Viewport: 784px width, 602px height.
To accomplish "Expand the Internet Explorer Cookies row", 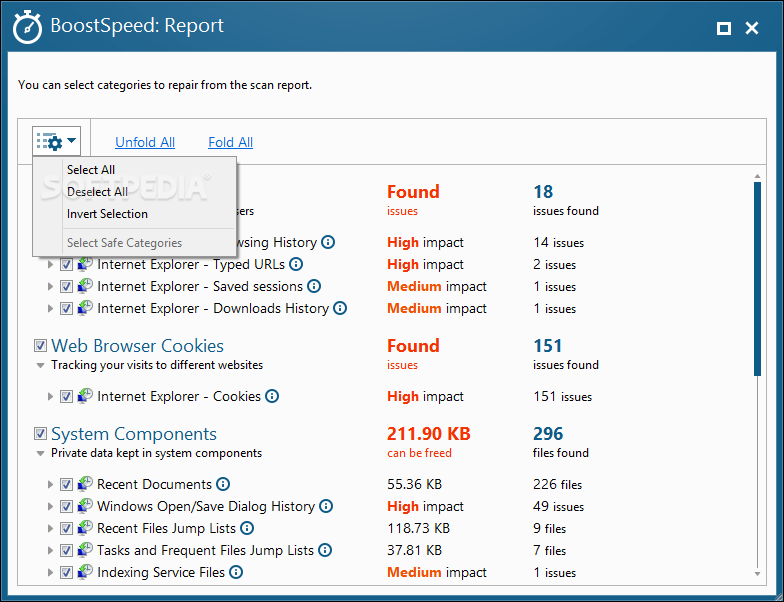I will pos(50,396).
